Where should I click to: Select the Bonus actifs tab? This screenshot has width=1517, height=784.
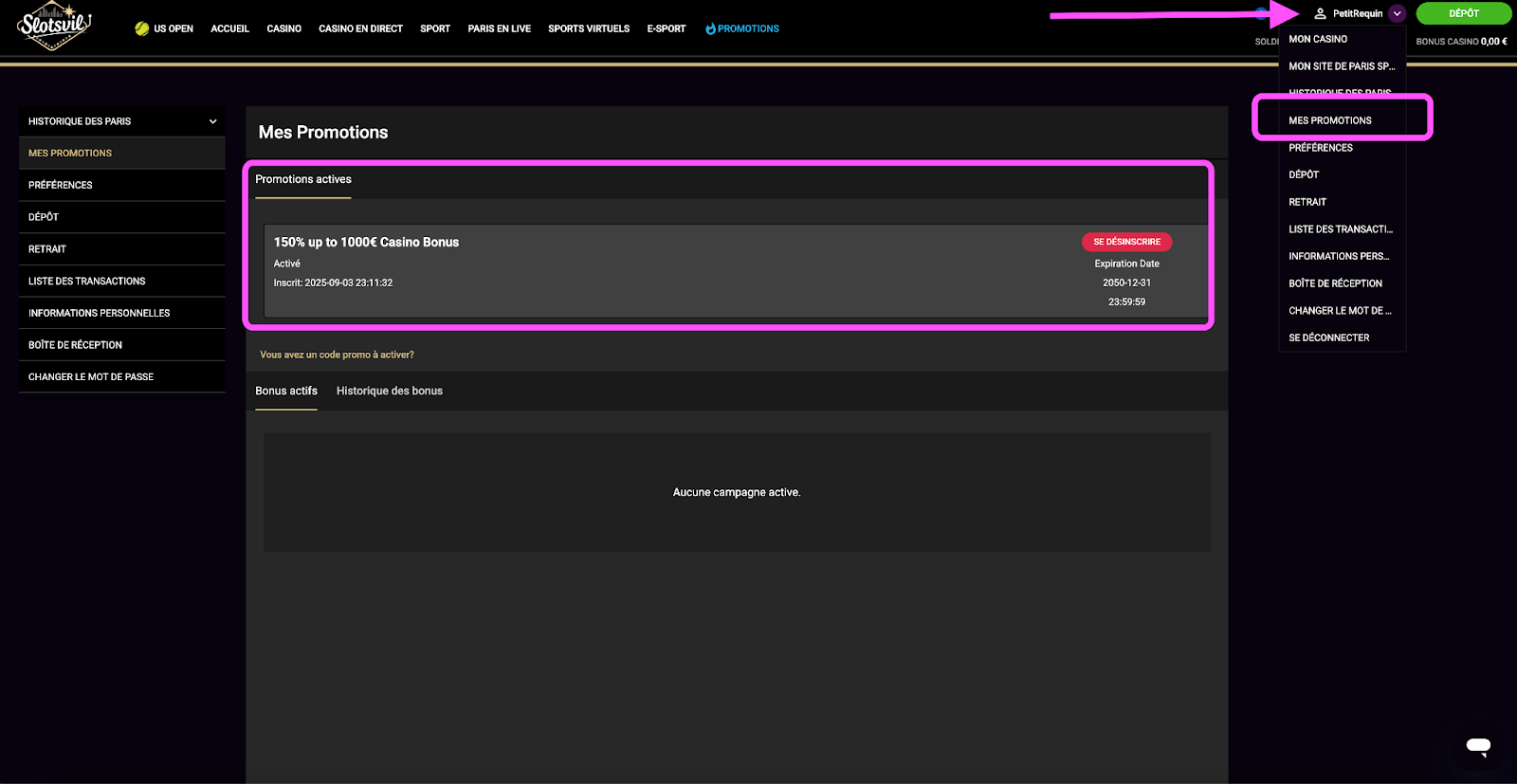tap(285, 391)
